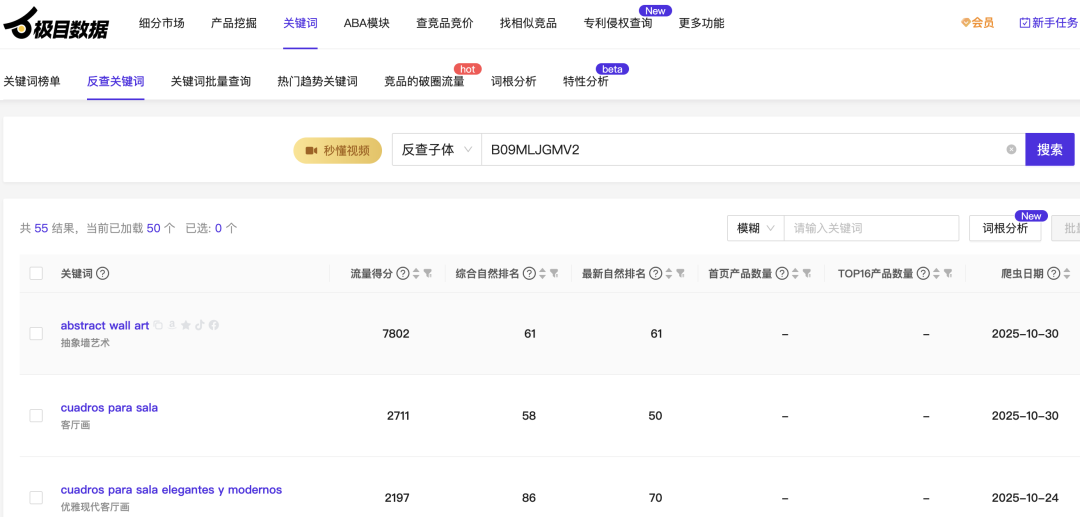Switch to 特性分析 tab

click(585, 81)
